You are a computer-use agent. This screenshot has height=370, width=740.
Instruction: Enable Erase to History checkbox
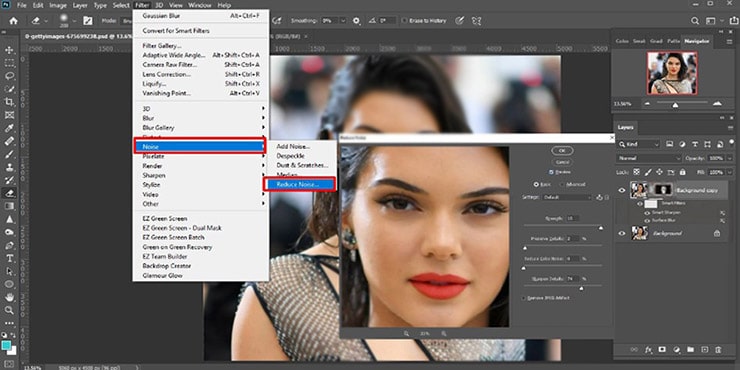click(404, 21)
